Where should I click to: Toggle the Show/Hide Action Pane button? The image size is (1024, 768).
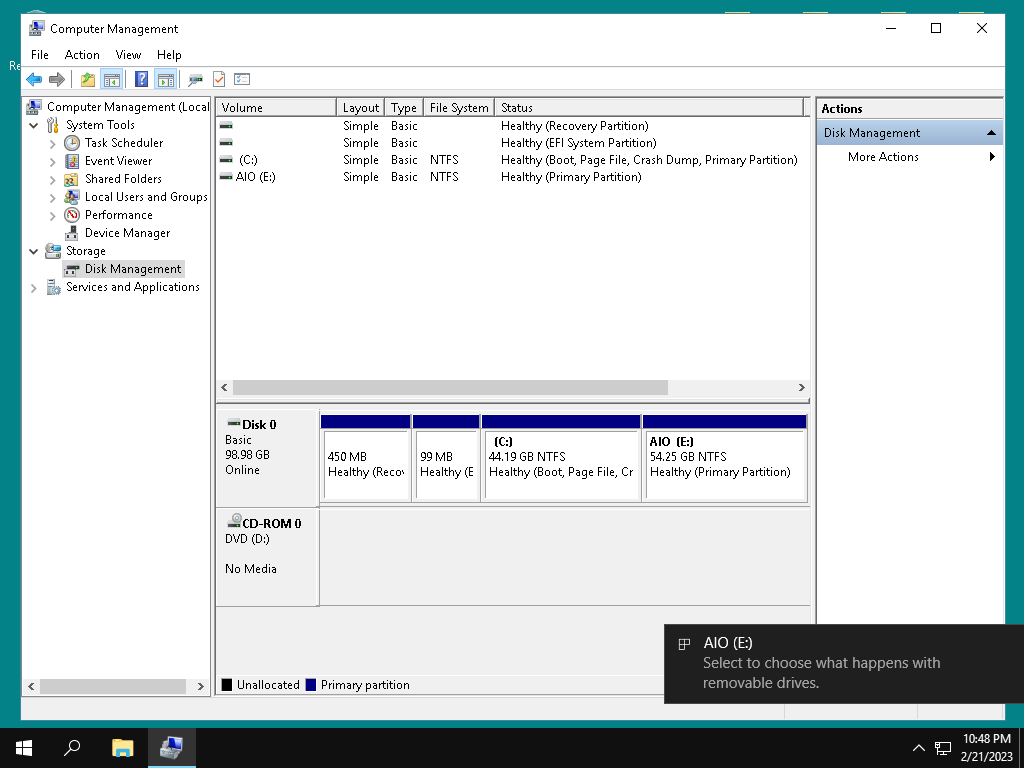coord(165,80)
